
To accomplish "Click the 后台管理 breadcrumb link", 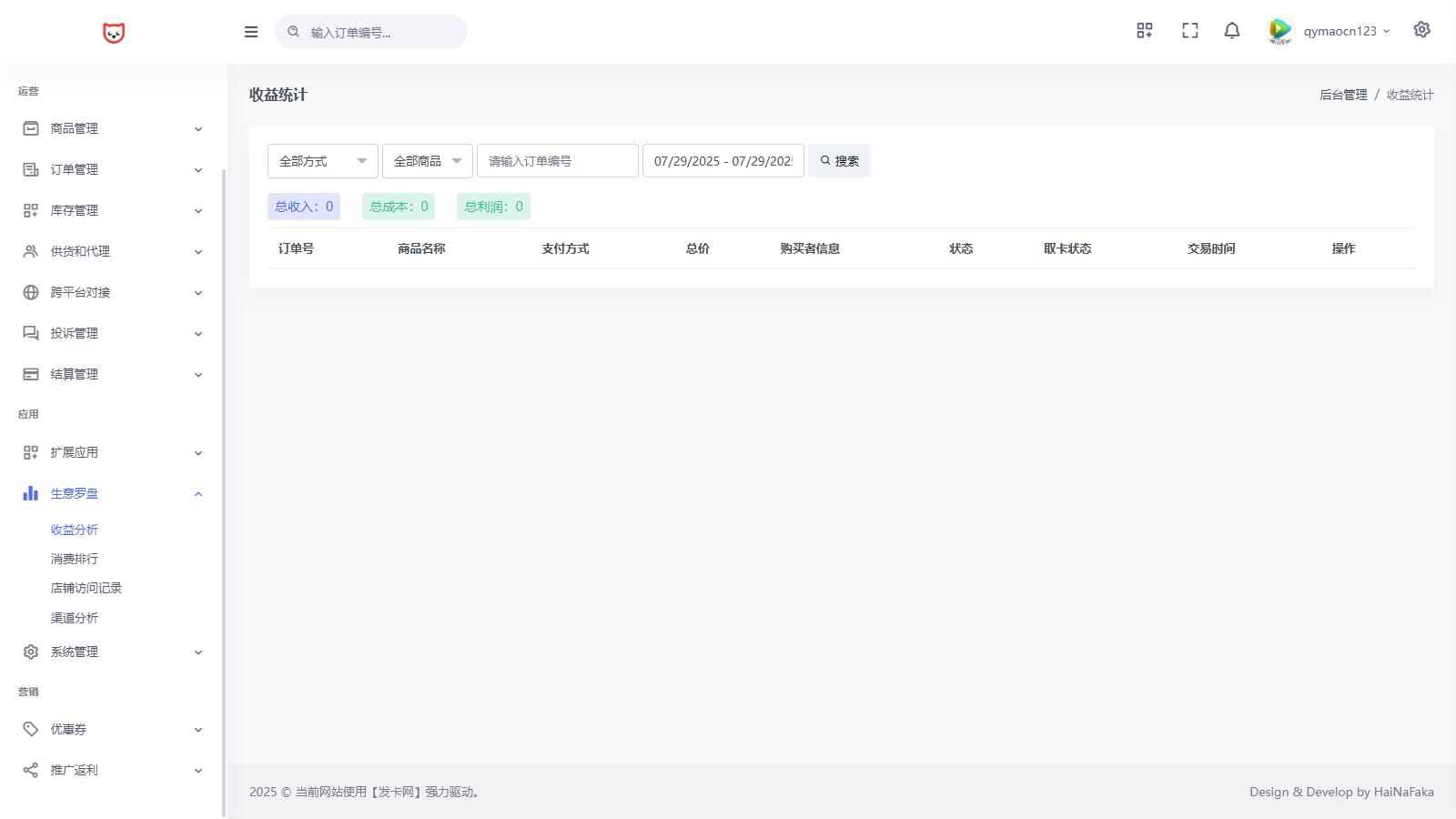I will pos(1343,95).
